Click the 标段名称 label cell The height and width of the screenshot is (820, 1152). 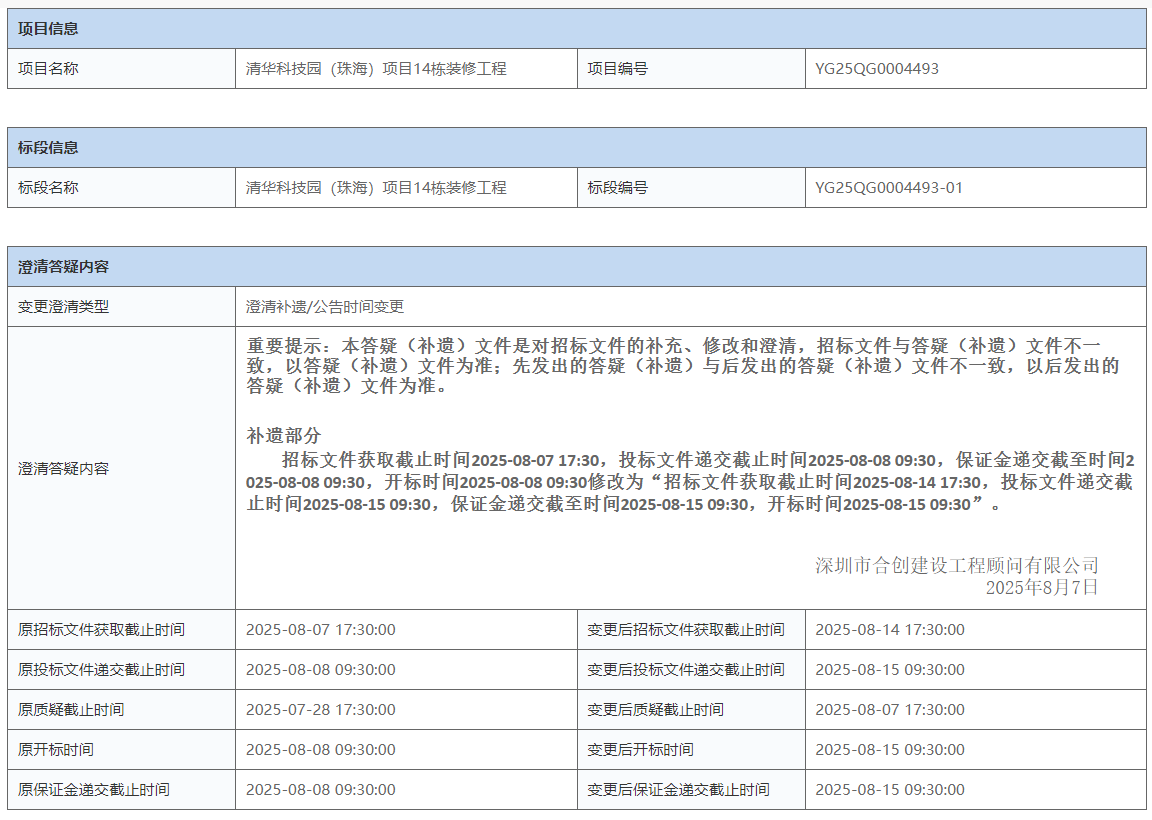pos(121,187)
